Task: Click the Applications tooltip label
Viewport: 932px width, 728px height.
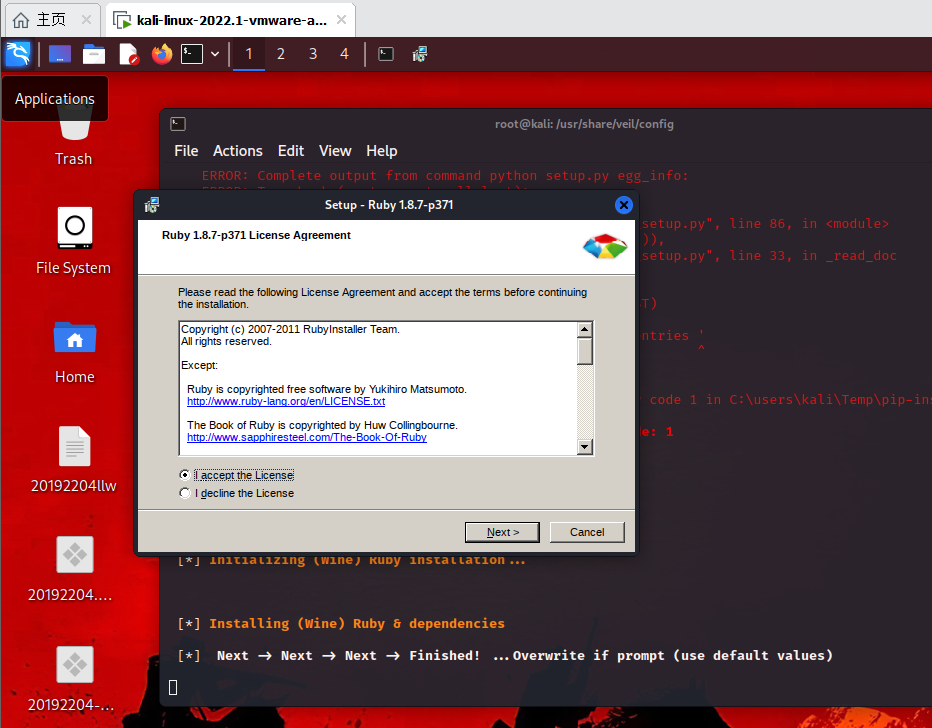Action: click(x=55, y=99)
